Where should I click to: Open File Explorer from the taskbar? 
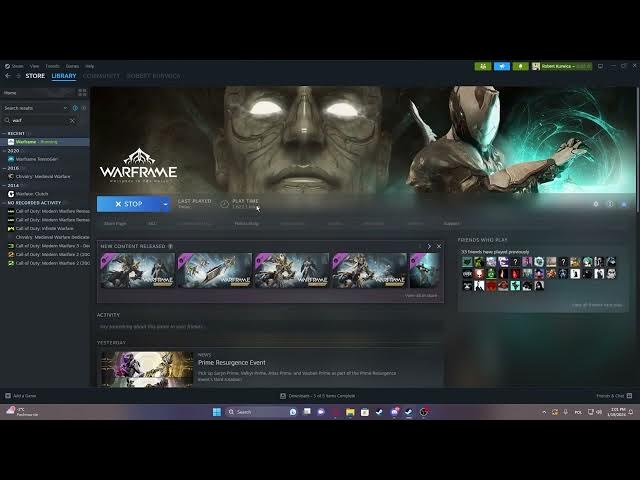[350, 412]
